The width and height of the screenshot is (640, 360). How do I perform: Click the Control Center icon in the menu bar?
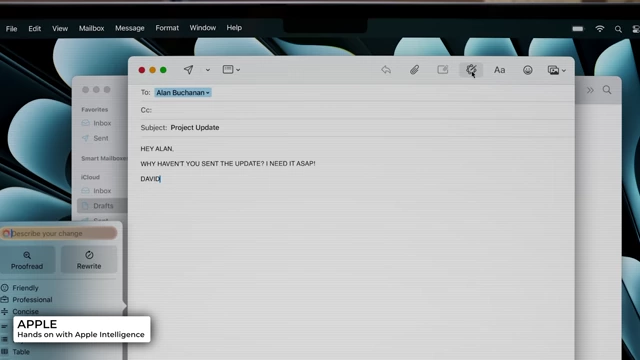click(x=636, y=29)
